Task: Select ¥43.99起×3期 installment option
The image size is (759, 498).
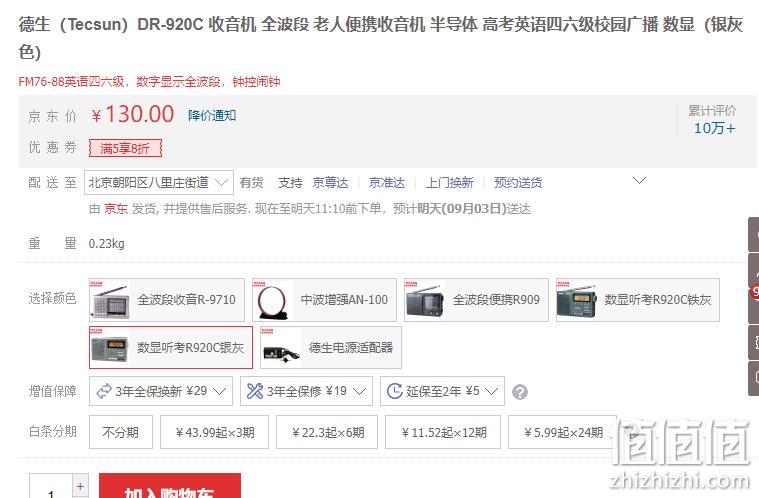Action: point(214,432)
